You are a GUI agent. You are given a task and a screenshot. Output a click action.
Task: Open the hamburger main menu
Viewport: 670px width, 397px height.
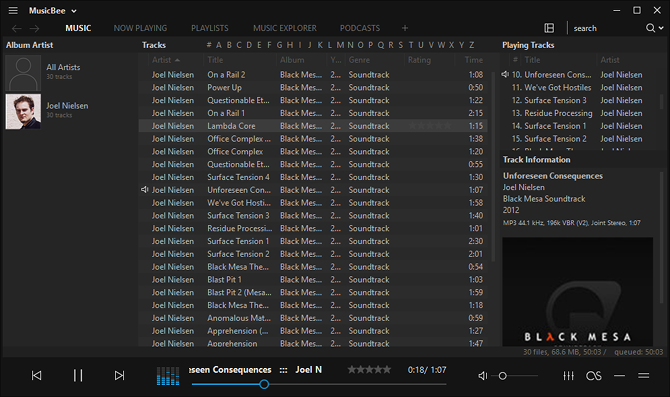pos(13,11)
